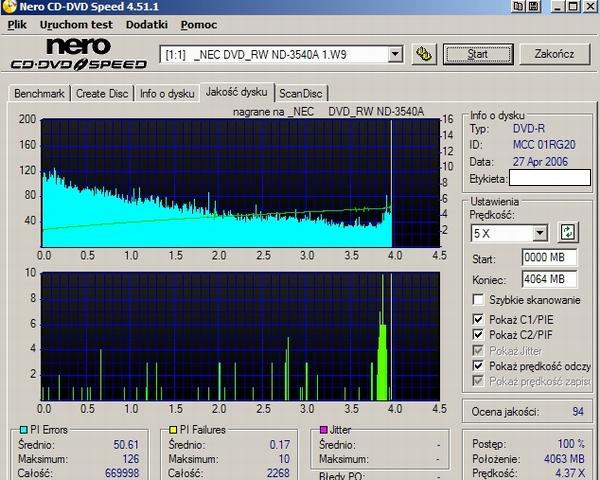Open the Plik menu
Screen dimensions: 600x480
click(17, 24)
